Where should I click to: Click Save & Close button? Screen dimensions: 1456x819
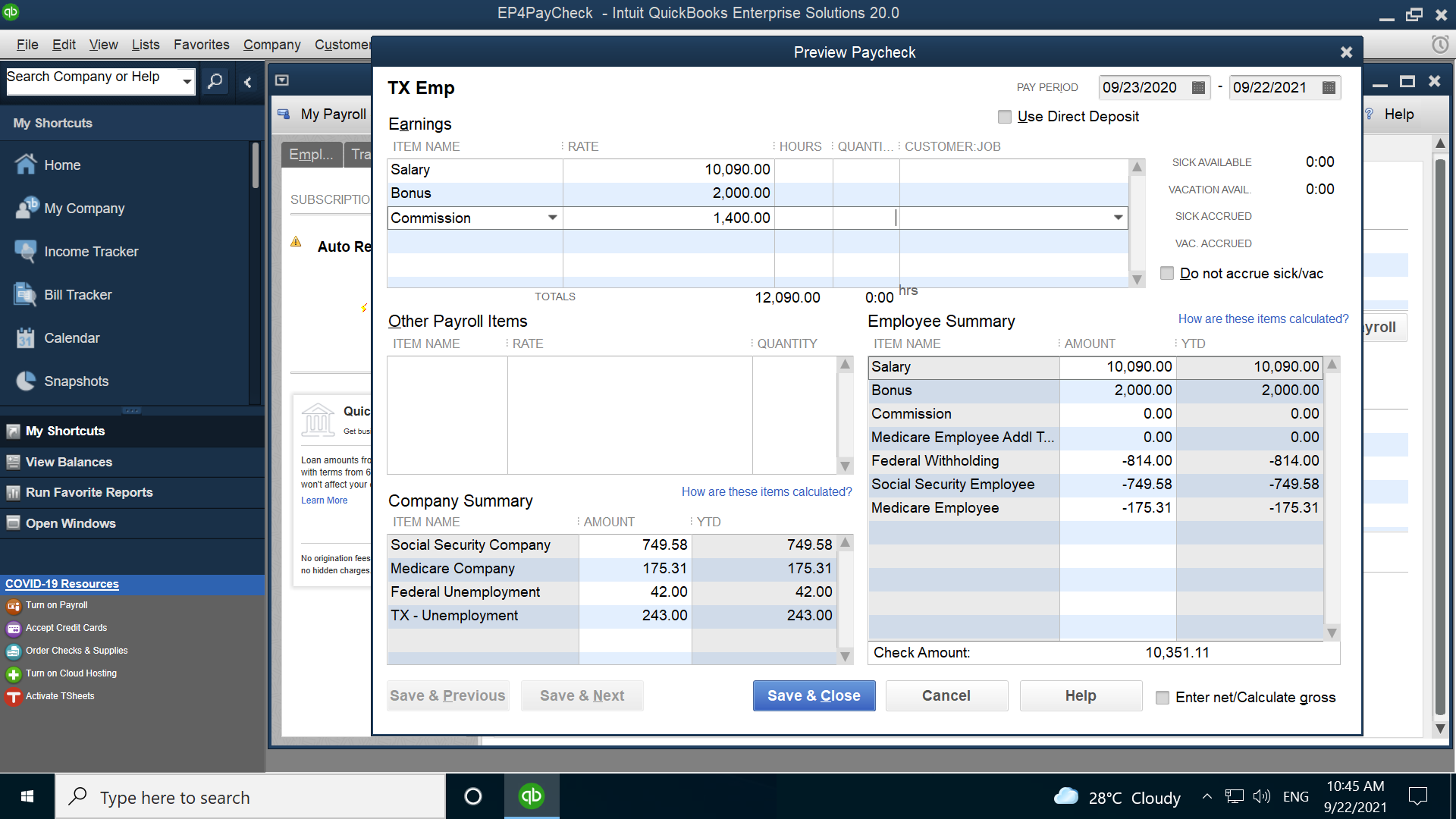[814, 695]
